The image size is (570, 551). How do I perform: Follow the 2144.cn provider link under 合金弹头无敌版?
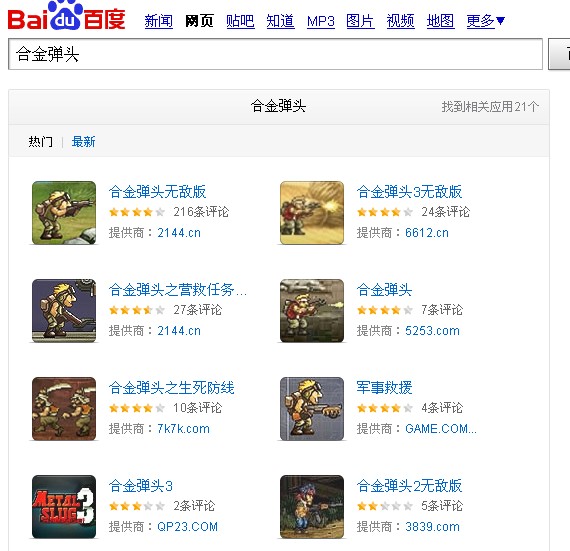(x=179, y=233)
